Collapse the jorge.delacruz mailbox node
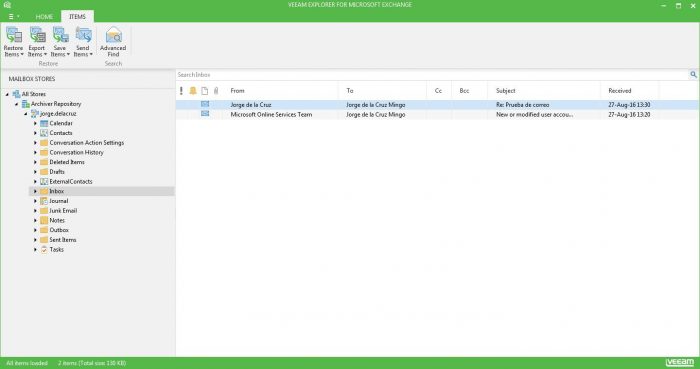Screen dimensions: 700x369 25,114
